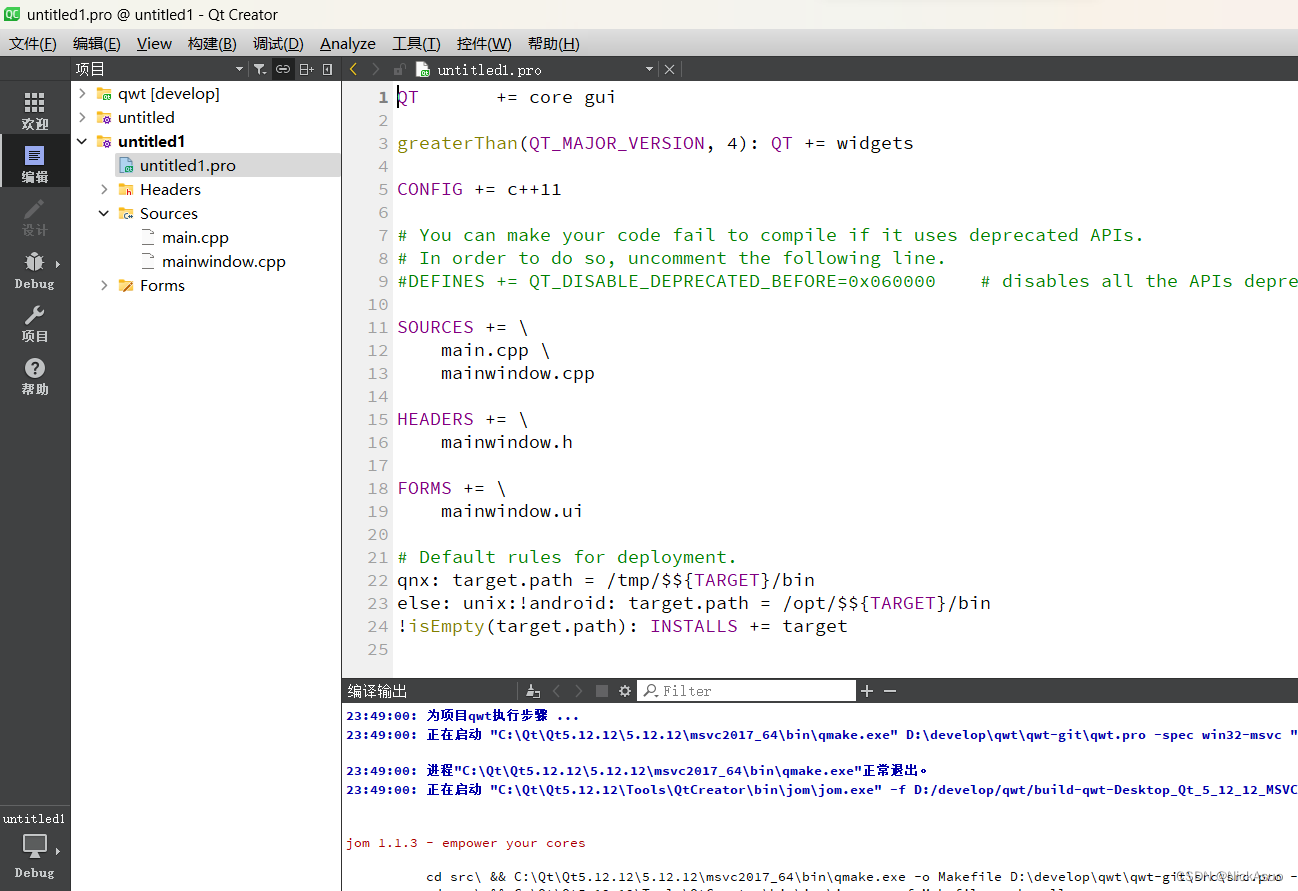Select the Headers folder item

point(170,189)
